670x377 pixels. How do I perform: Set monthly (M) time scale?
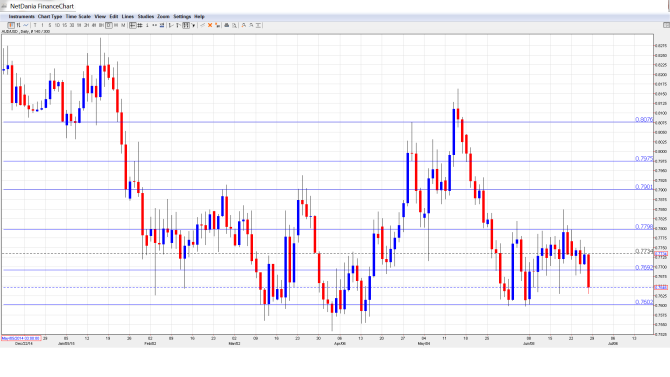point(123,26)
